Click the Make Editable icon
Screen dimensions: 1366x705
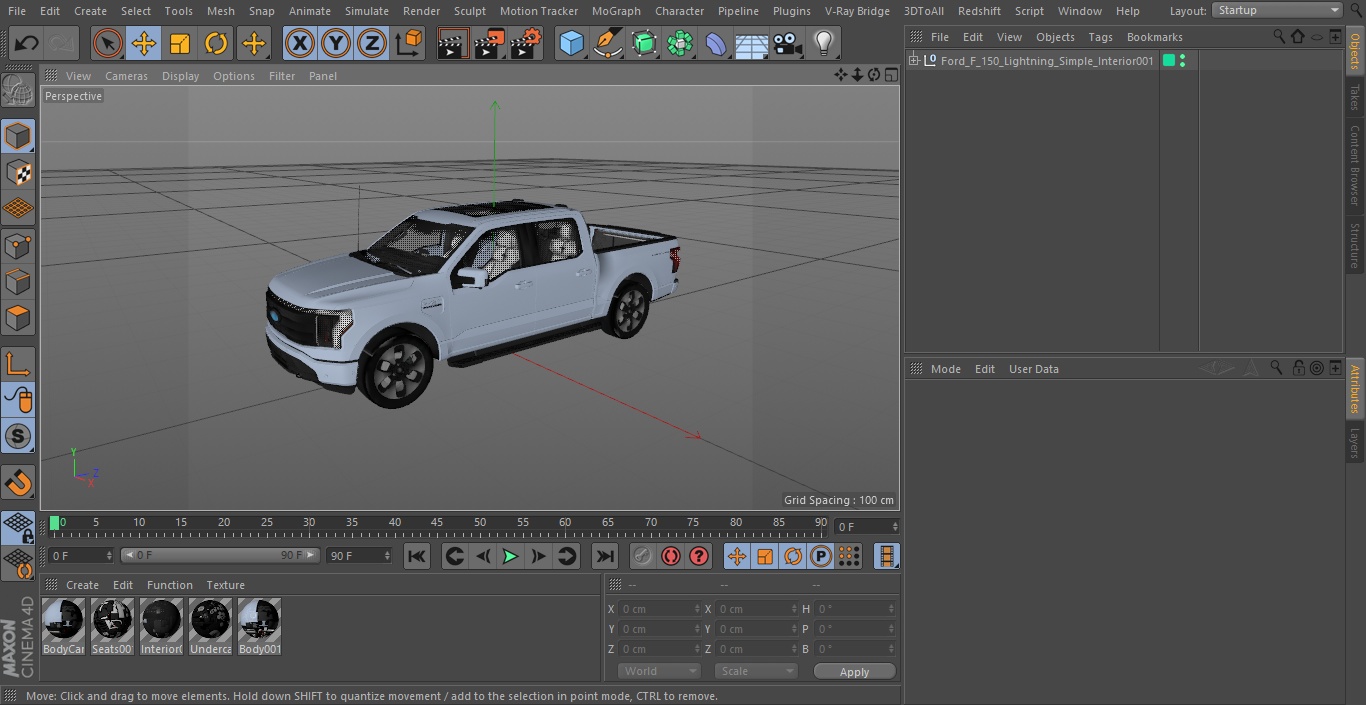(18, 91)
